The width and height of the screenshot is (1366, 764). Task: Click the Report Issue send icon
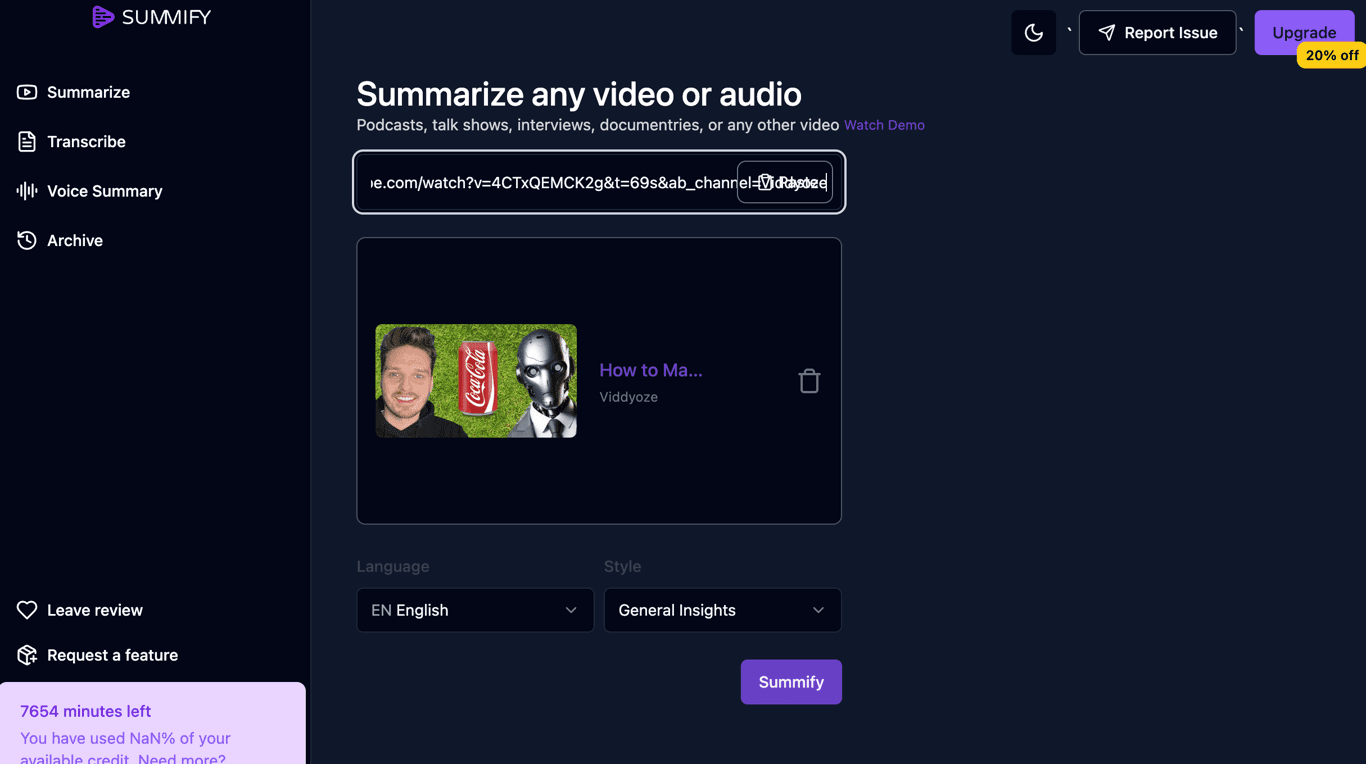click(1106, 32)
